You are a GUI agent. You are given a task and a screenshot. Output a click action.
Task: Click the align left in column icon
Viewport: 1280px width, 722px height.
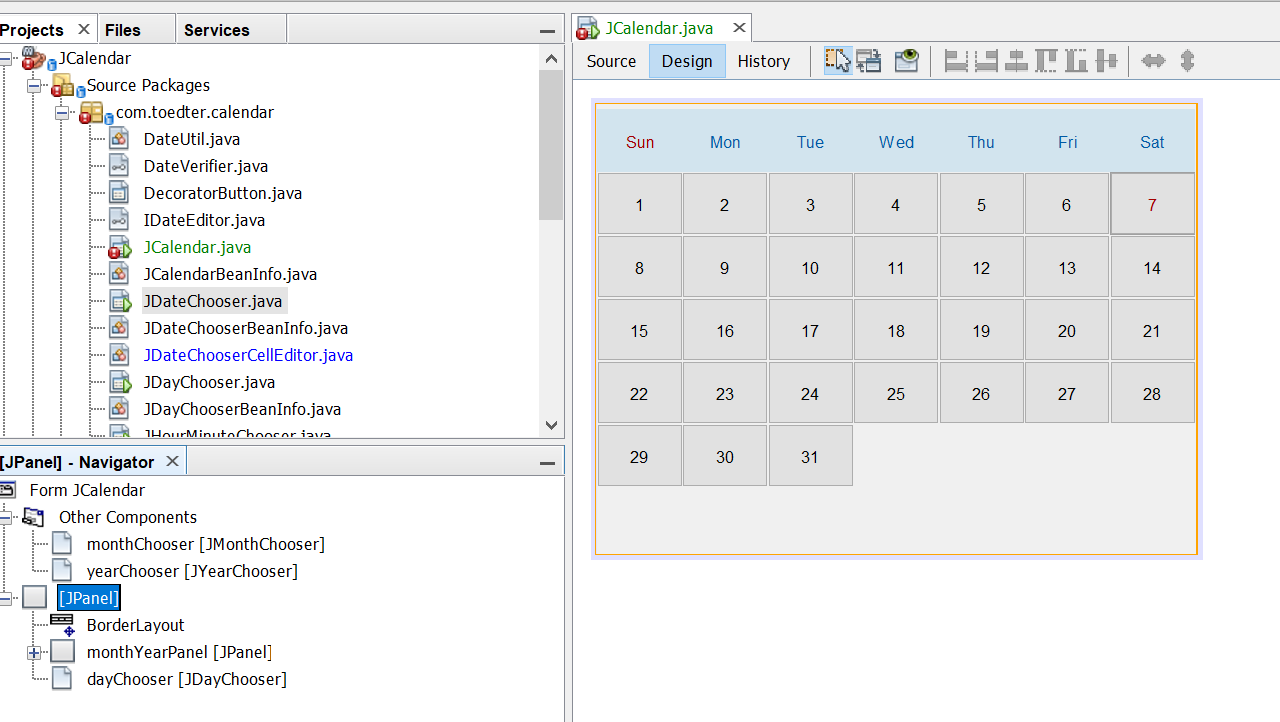pyautogui.click(x=956, y=61)
